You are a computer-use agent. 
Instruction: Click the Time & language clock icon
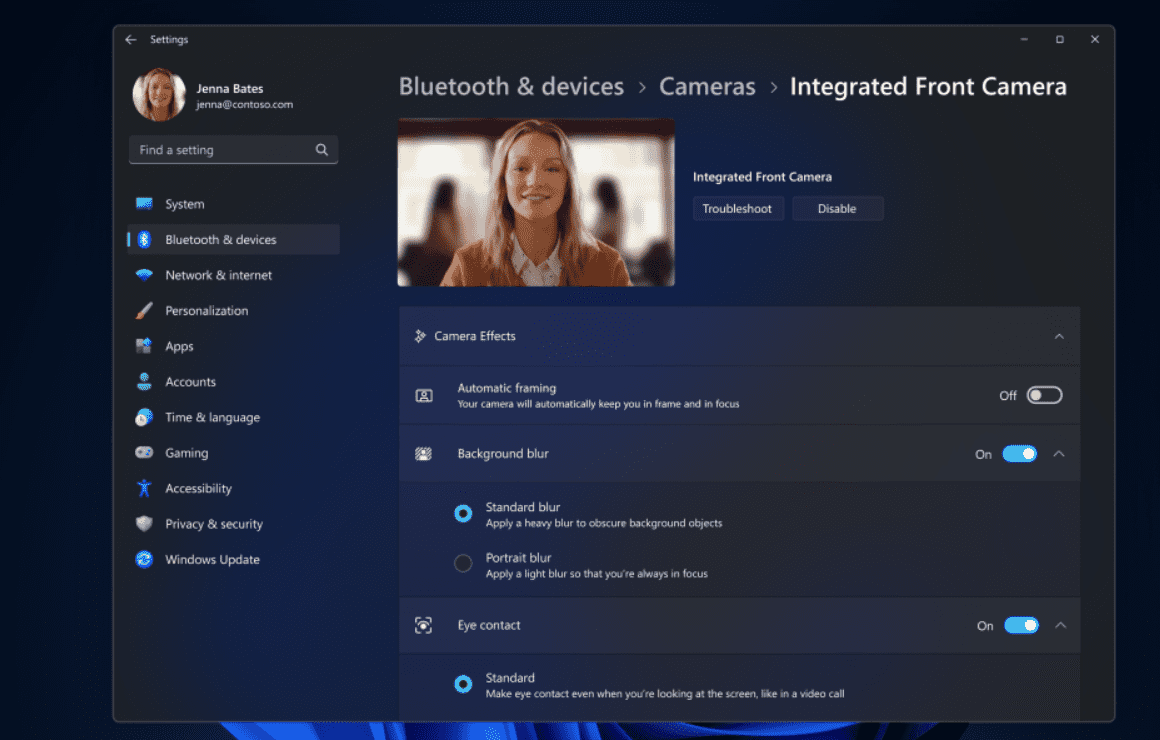[144, 417]
